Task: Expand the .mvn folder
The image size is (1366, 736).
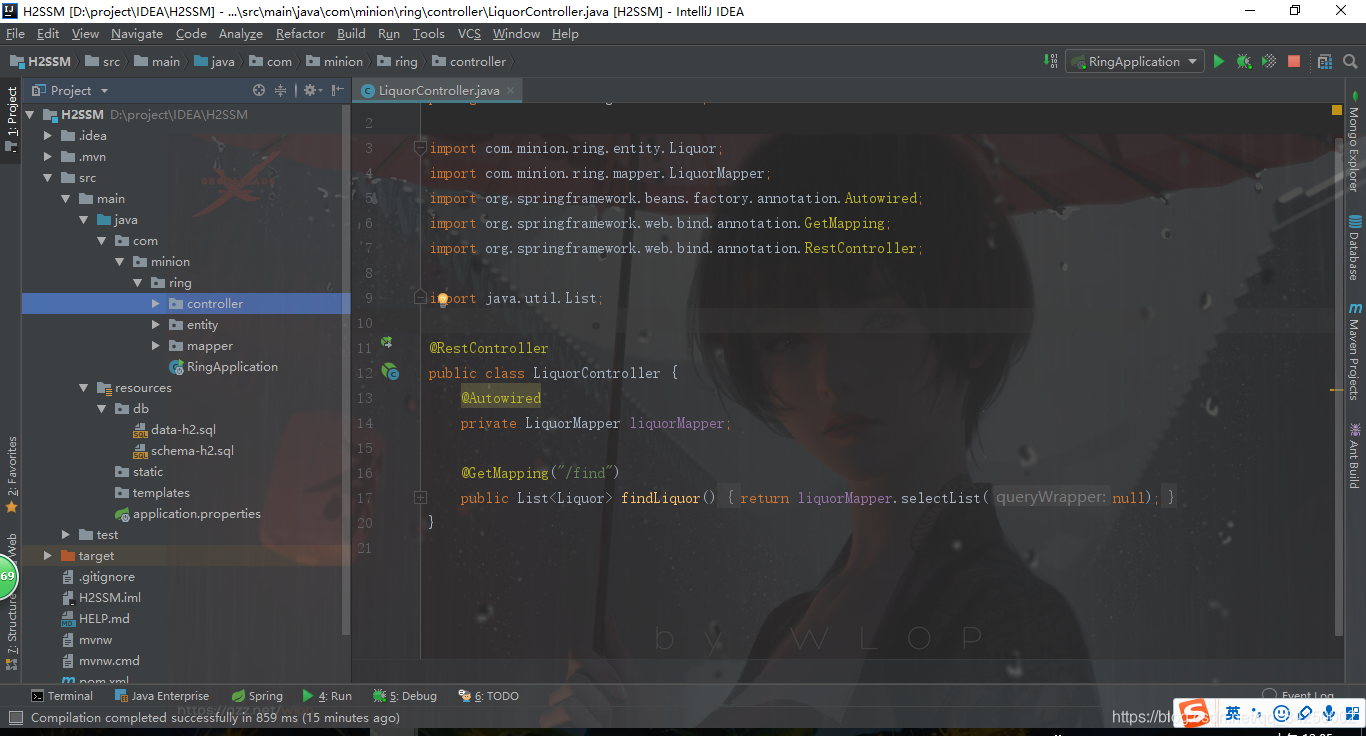Action: [x=48, y=157]
